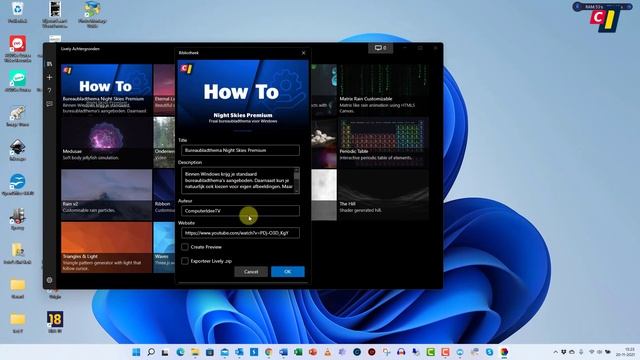Image resolution: width=640 pixels, height=360 pixels.
Task: Close the Bibliotheek dialog with the X
Action: (303, 53)
